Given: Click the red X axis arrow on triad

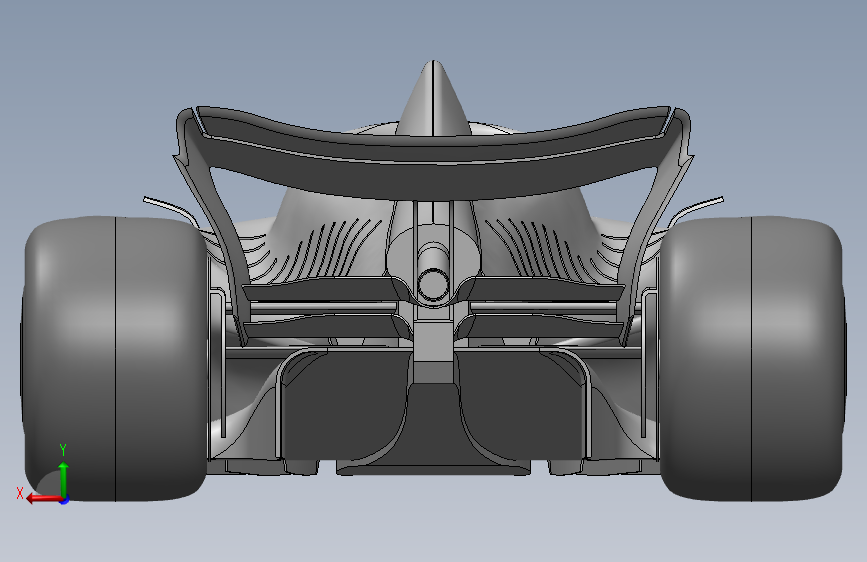Looking at the screenshot, I should (x=44, y=498).
